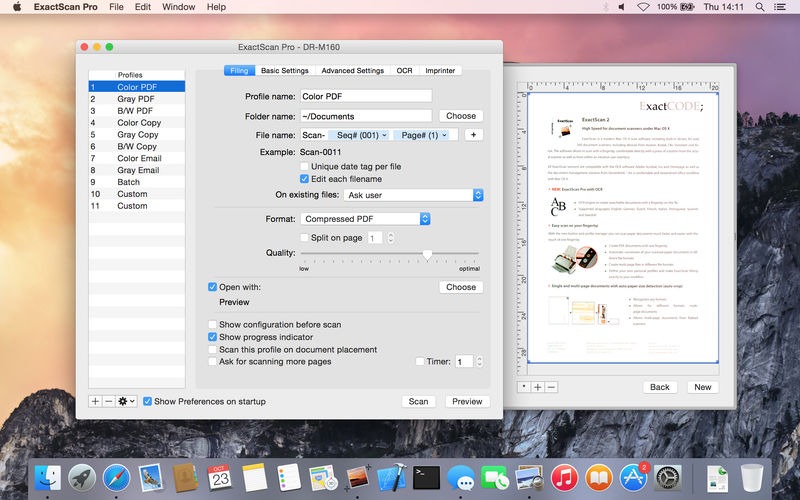The width and height of the screenshot is (800, 500).
Task: Open the gear actions menu under profiles
Action: tap(126, 401)
